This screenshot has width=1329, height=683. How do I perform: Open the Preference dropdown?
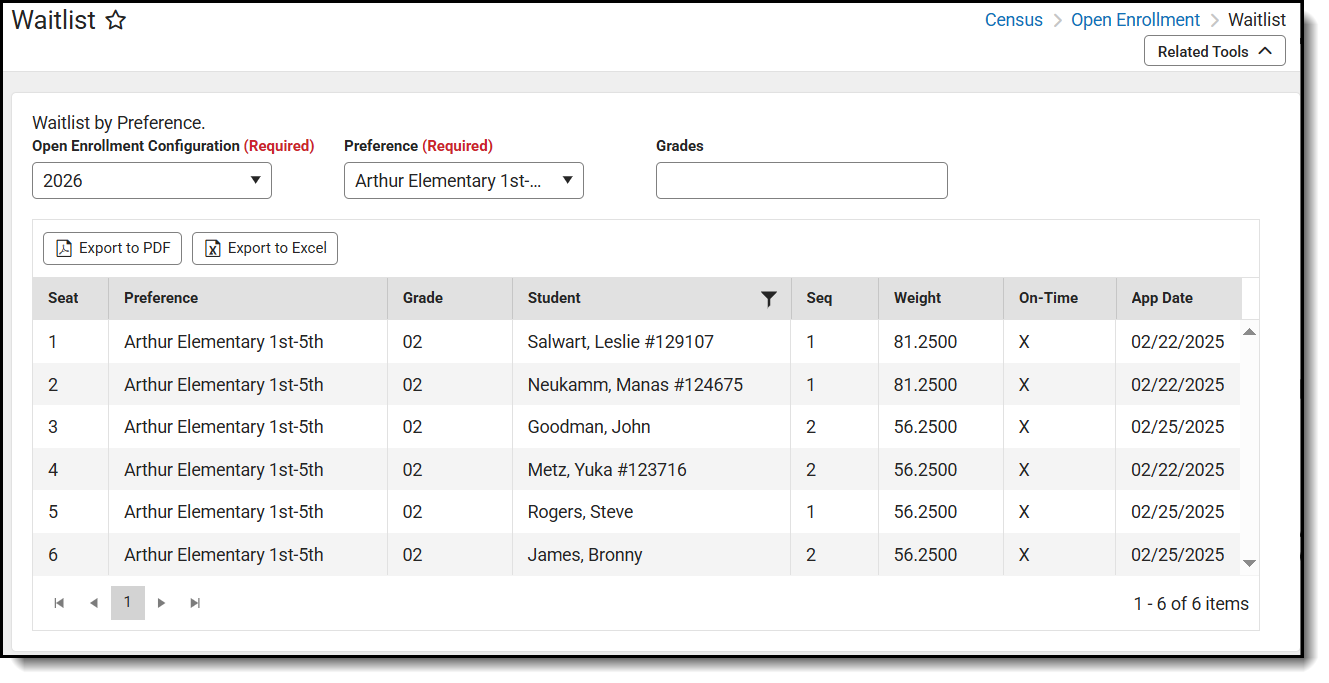[x=464, y=181]
